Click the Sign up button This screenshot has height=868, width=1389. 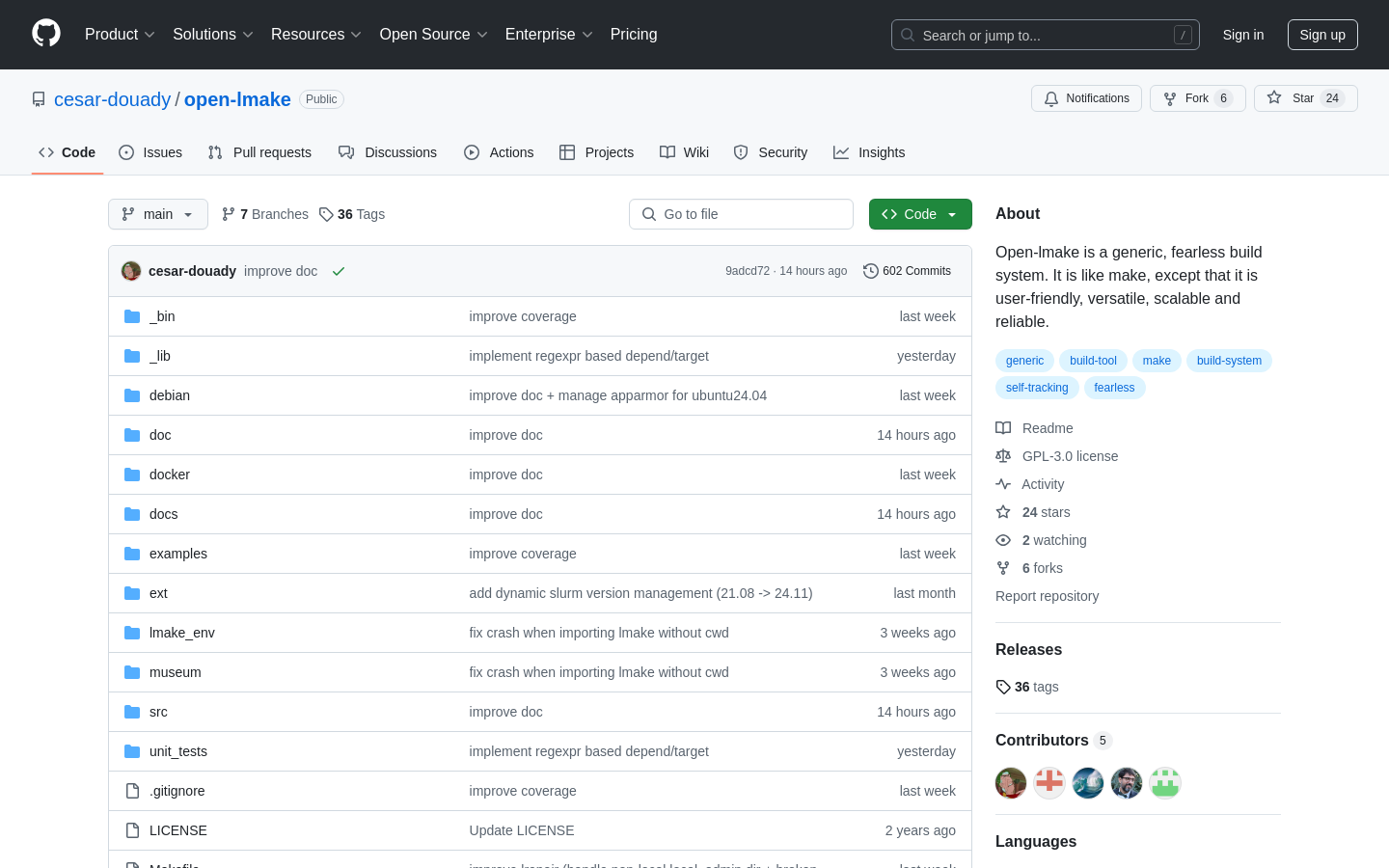[x=1322, y=35]
